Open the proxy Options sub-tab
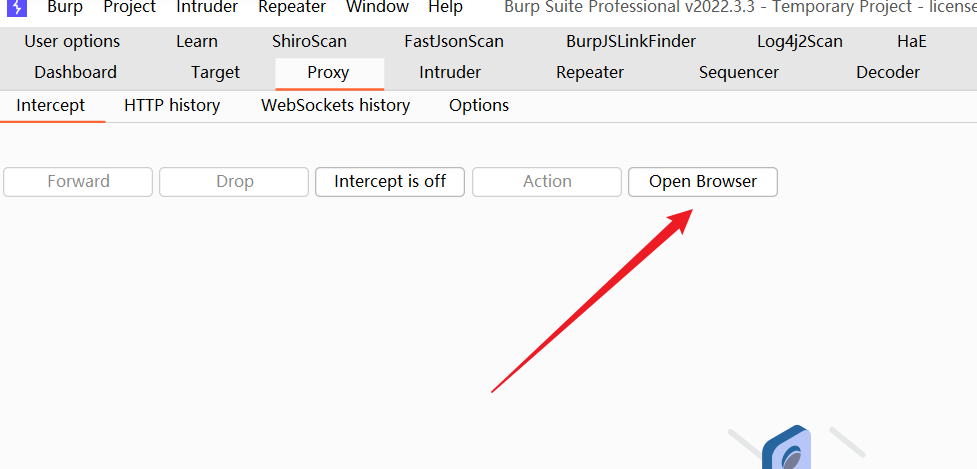The image size is (977, 469). pyautogui.click(x=479, y=105)
